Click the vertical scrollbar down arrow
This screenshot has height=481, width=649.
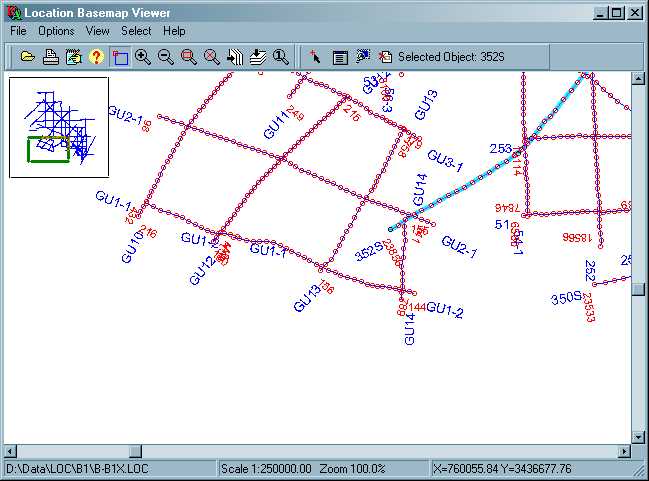[x=639, y=437]
